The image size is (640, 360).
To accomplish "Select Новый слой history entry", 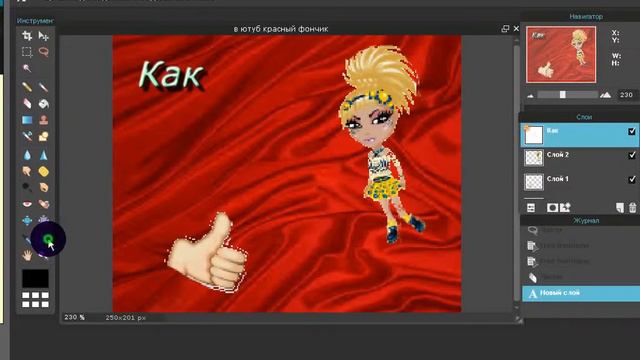I will tap(580, 293).
